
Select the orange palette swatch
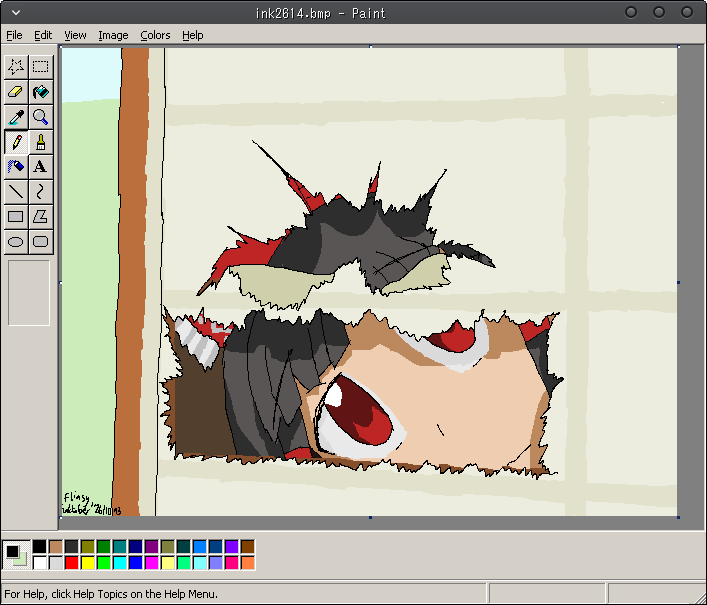coord(248,563)
